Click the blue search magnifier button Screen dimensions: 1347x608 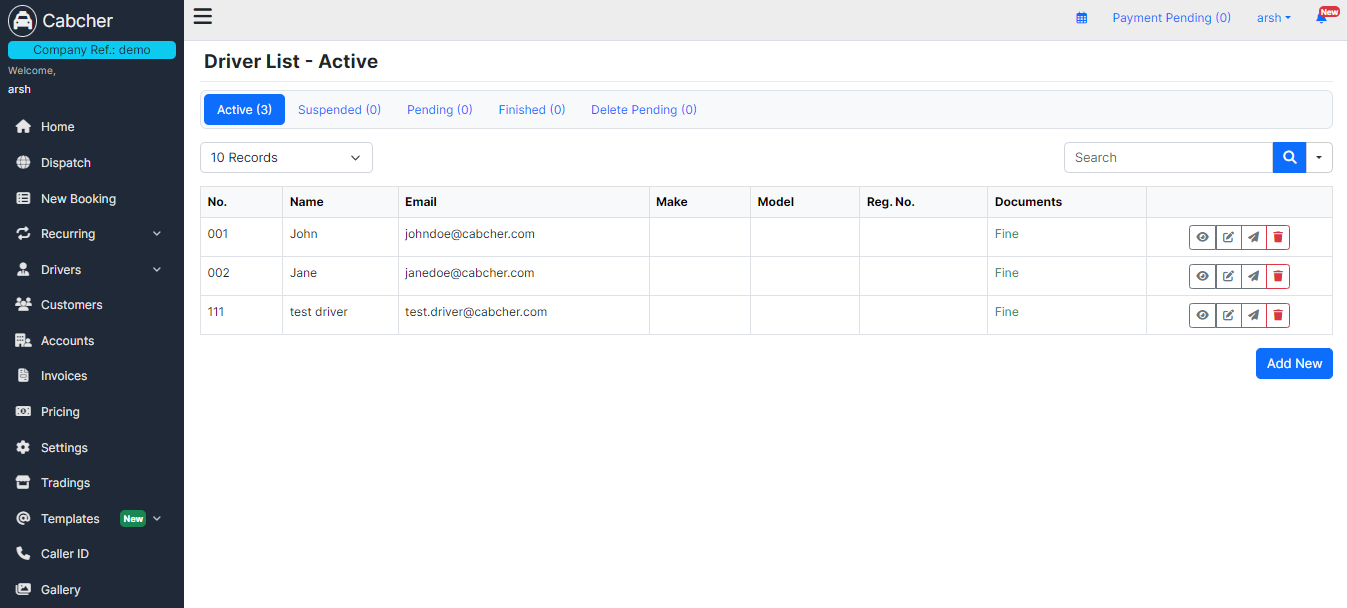click(x=1289, y=158)
